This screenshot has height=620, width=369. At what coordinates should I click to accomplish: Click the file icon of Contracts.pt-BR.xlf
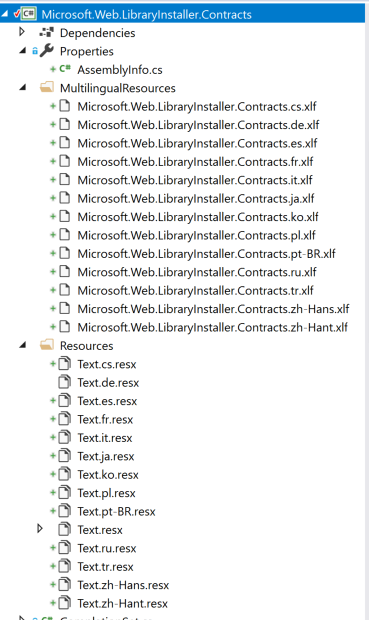(x=64, y=253)
